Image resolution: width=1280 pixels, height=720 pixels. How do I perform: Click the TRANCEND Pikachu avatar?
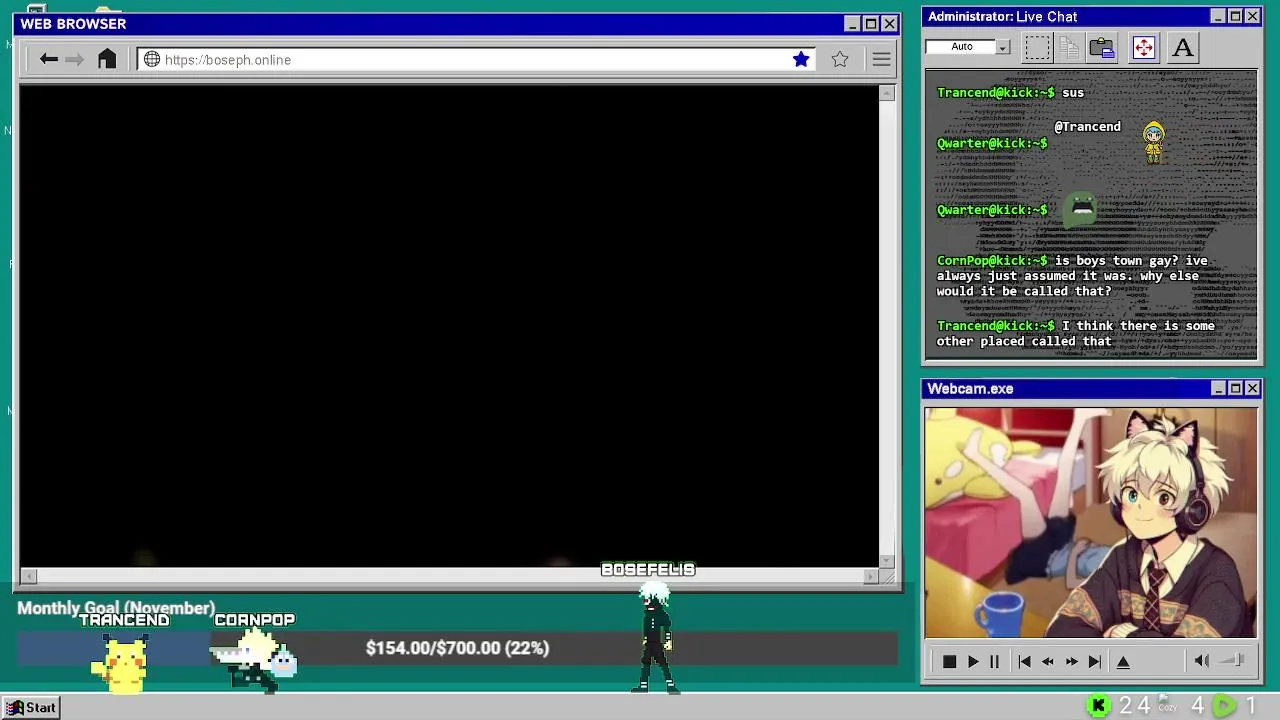click(123, 663)
